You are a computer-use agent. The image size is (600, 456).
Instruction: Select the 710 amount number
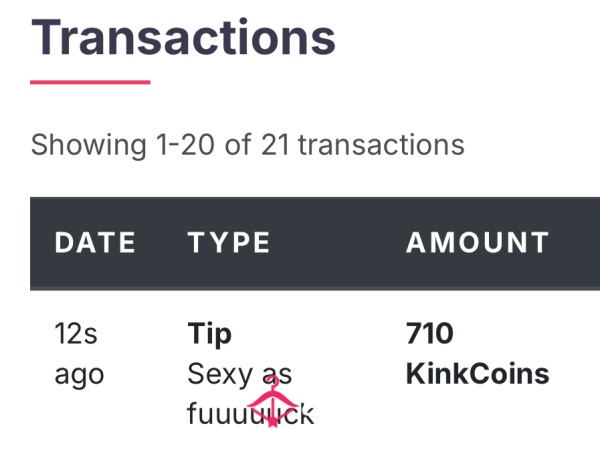point(430,333)
